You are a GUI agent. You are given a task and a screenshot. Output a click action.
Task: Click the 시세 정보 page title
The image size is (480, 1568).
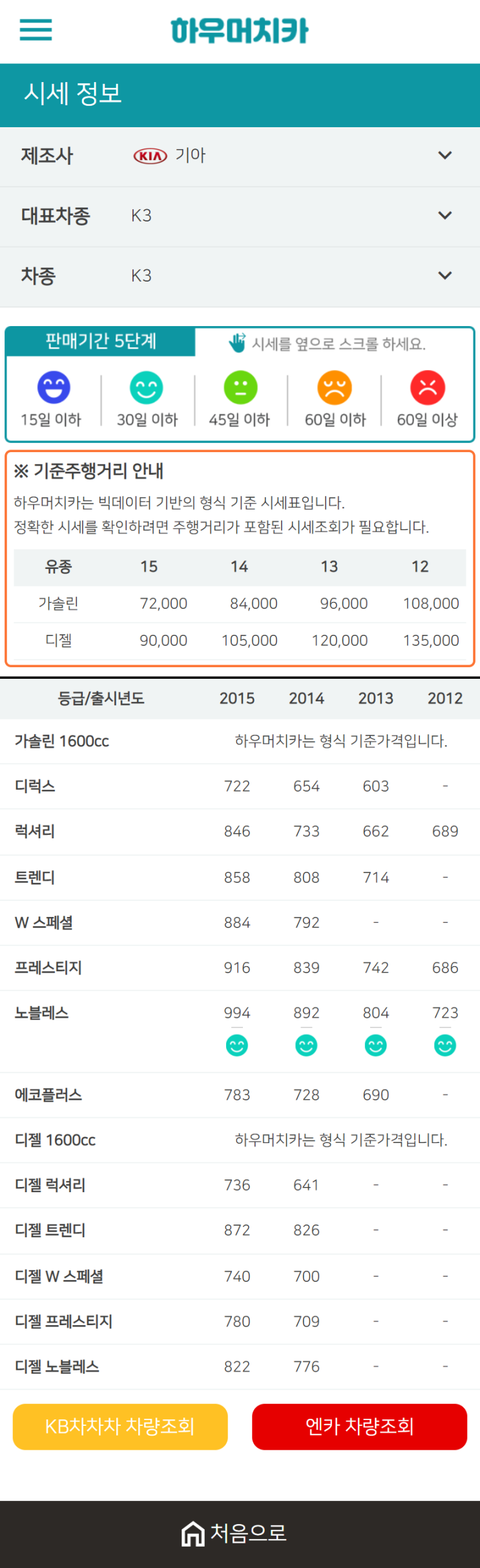(x=73, y=94)
